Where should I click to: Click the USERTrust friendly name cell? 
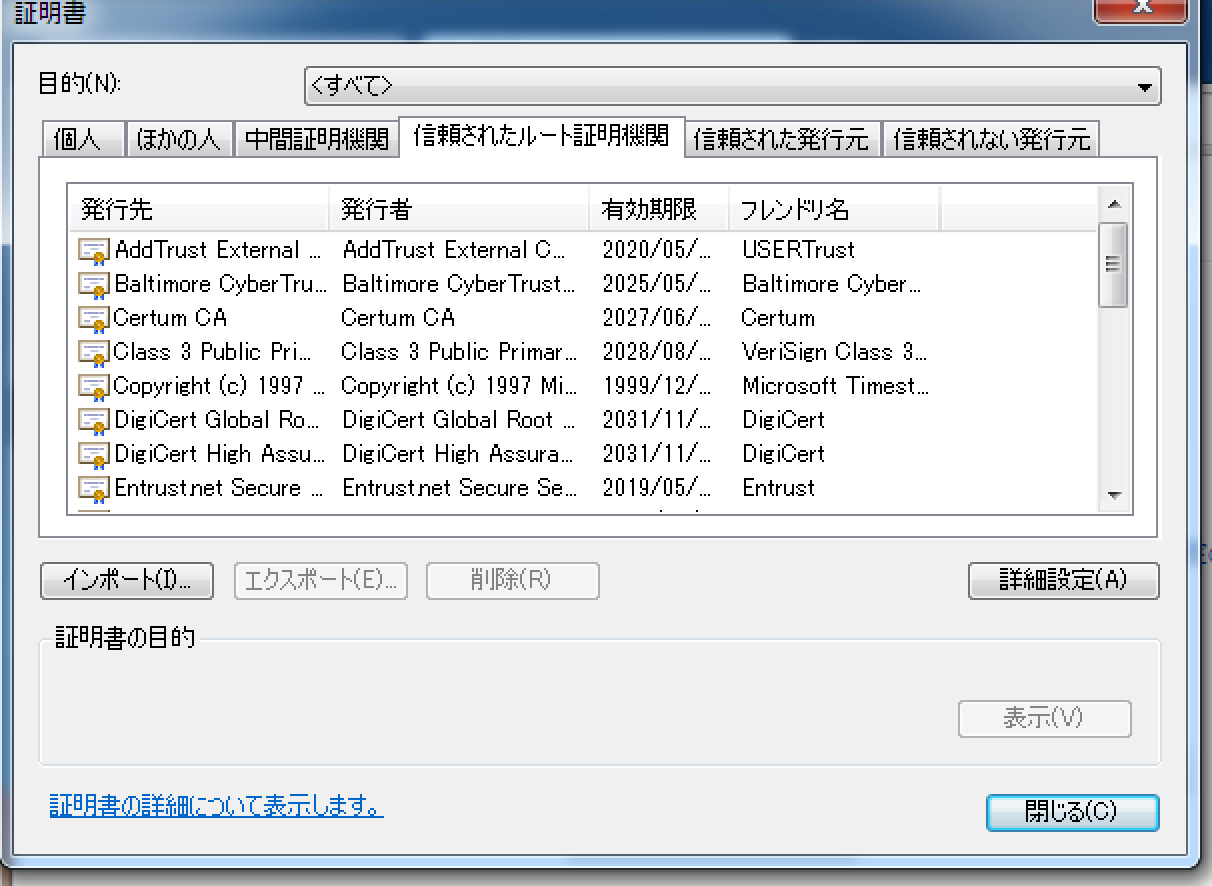[x=799, y=250]
